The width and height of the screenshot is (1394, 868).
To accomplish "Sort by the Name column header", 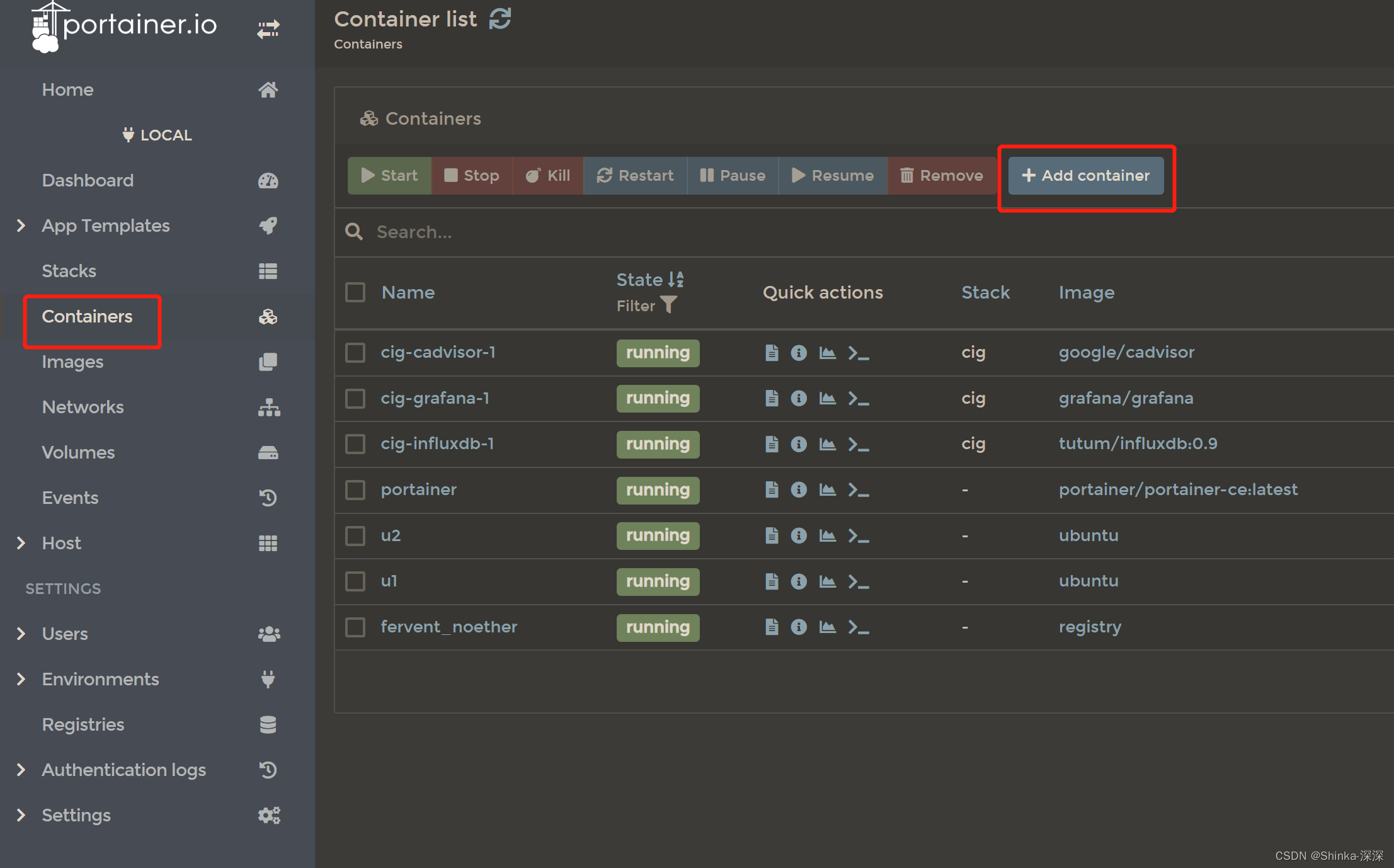I will click(408, 292).
